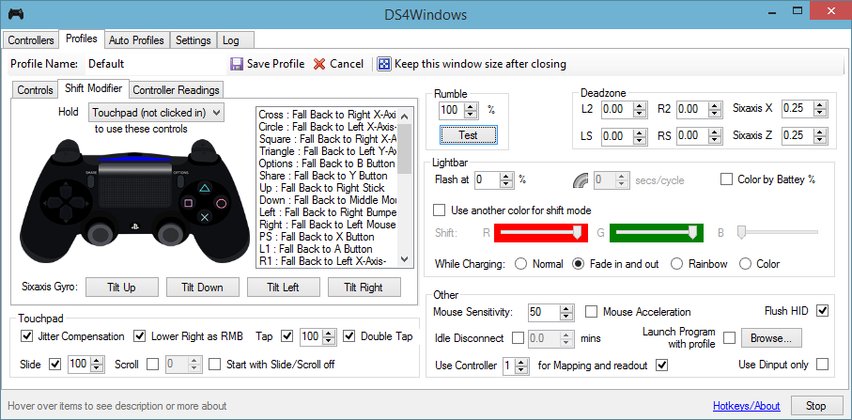Image resolution: width=852 pixels, height=420 pixels.
Task: Click the Save Profile floppy disk icon
Action: click(236, 64)
